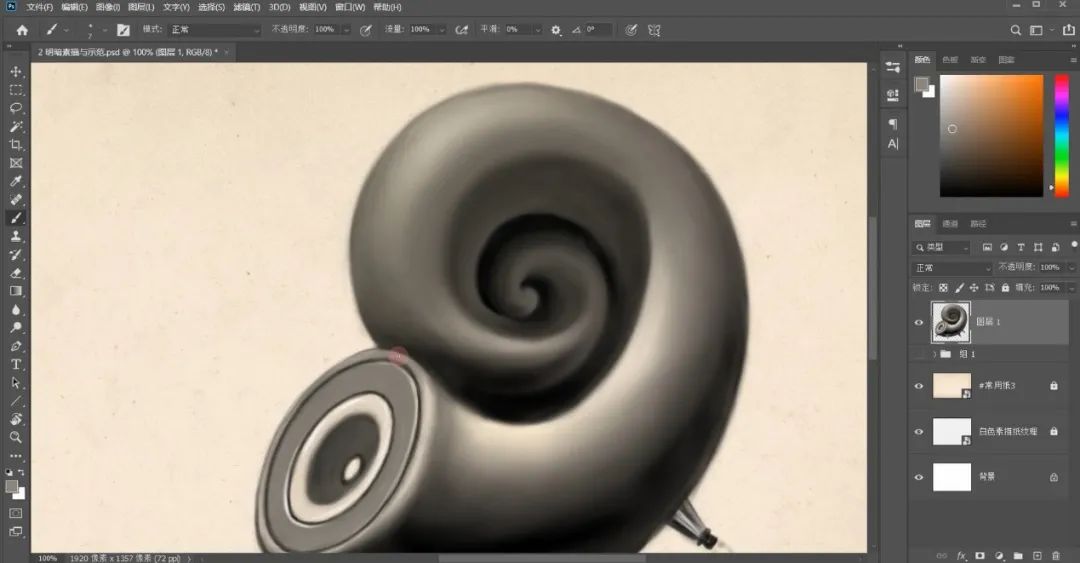Toggle visibility of the 背景 layer
The width and height of the screenshot is (1080, 563).
tap(919, 477)
